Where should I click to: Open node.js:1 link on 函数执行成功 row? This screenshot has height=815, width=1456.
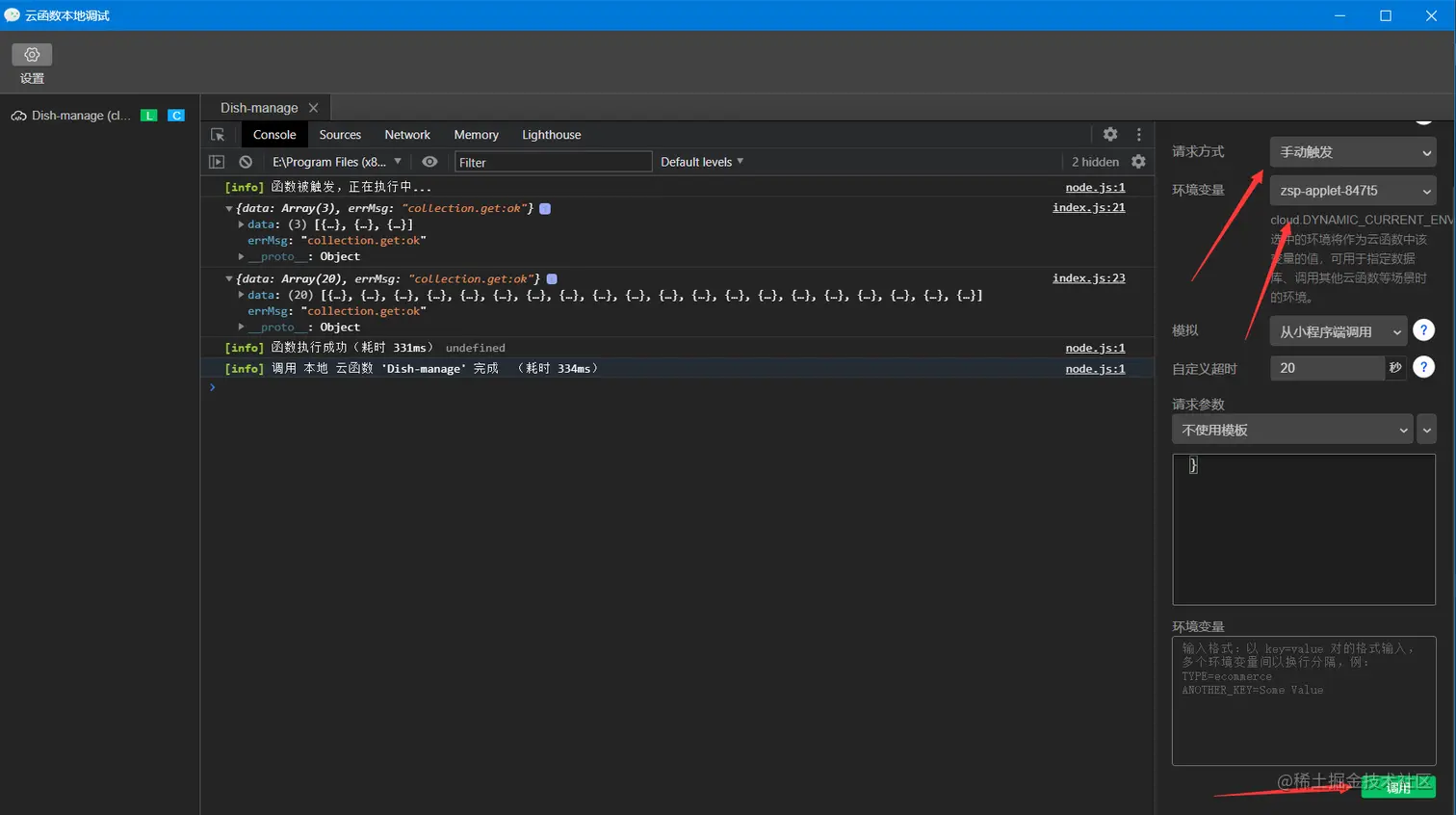point(1095,349)
